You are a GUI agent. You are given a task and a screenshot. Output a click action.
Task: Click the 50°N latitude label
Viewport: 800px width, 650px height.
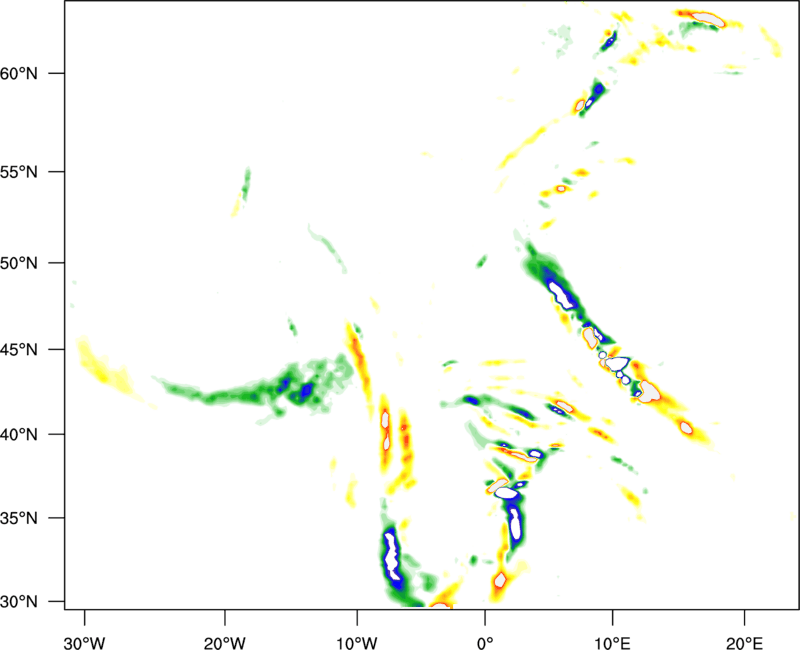pyautogui.click(x=19, y=263)
